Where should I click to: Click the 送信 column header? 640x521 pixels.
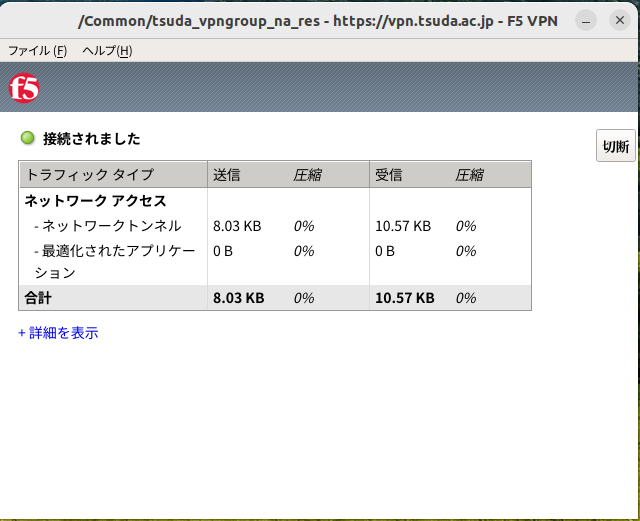227,174
